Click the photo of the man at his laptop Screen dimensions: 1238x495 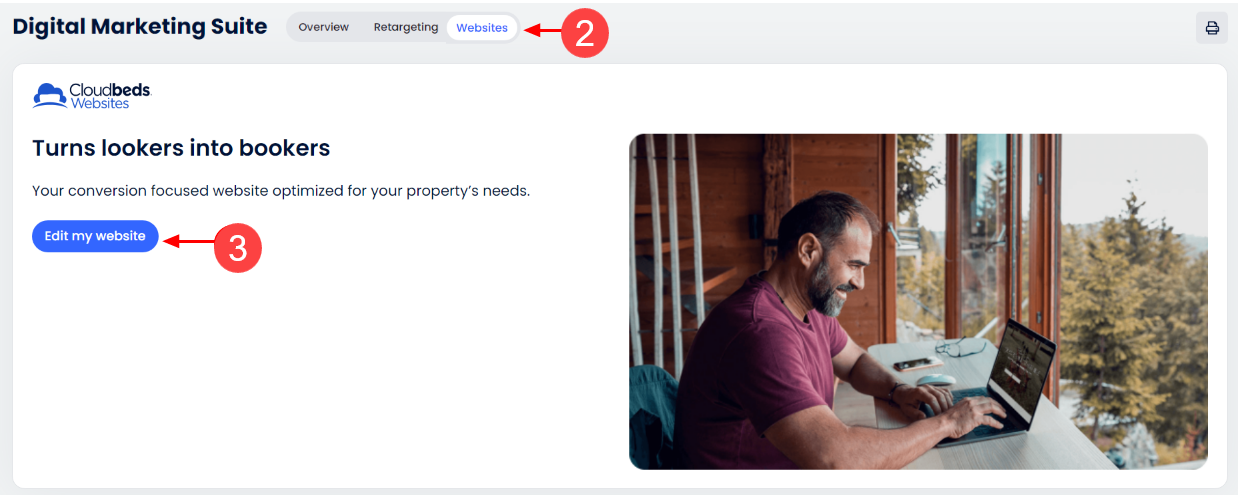(918, 302)
